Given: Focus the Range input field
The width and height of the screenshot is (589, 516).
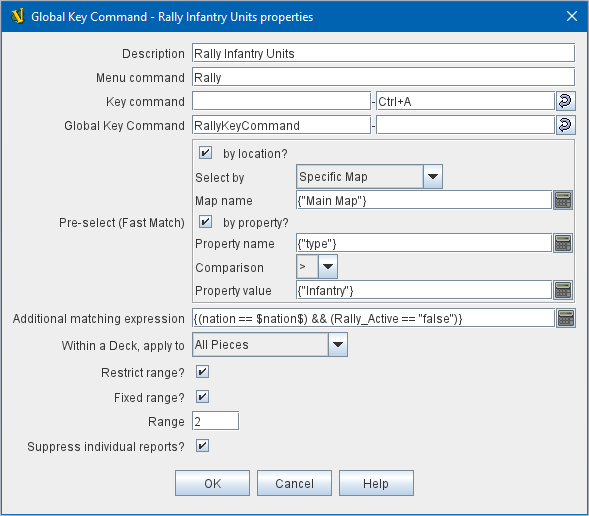Looking at the screenshot, I should coord(216,421).
